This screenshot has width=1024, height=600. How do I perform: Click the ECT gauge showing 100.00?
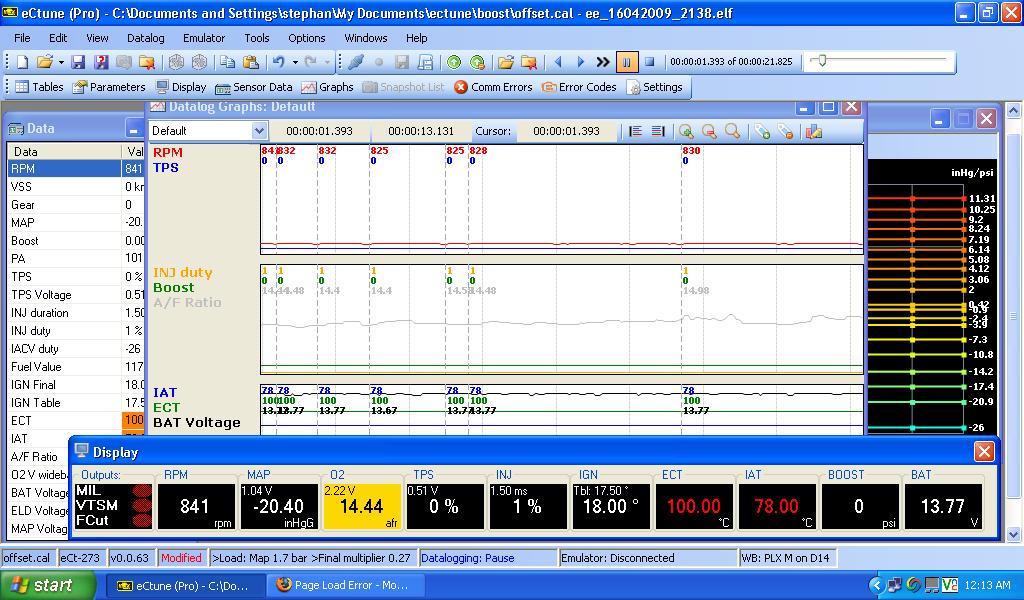pyautogui.click(x=694, y=506)
